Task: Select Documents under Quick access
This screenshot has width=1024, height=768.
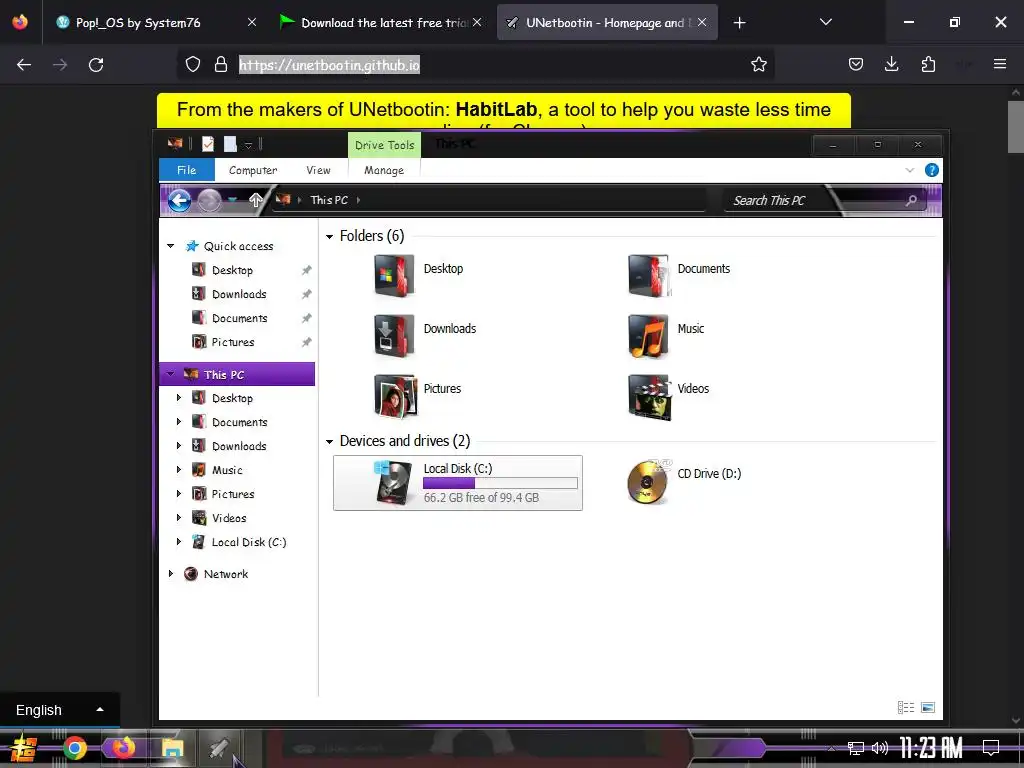Action: (239, 319)
